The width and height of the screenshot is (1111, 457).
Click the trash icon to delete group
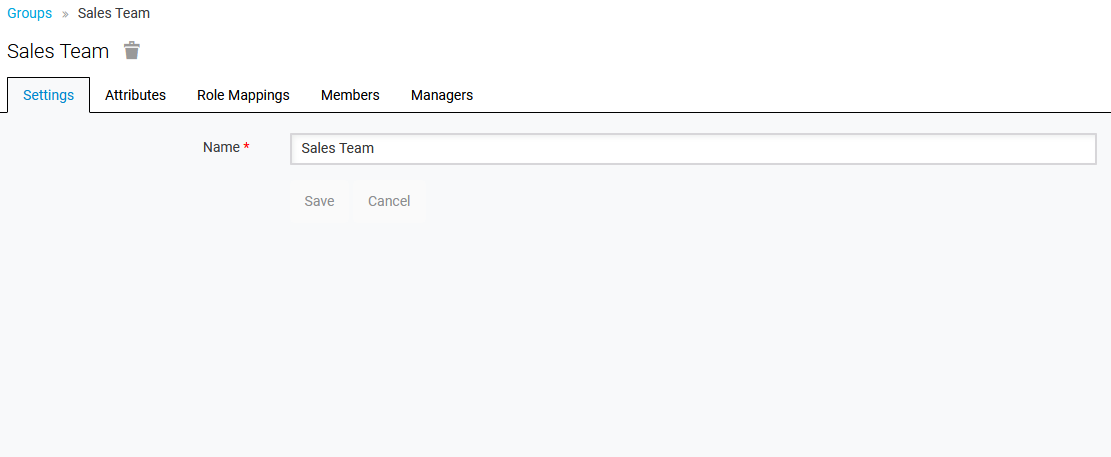[x=132, y=51]
